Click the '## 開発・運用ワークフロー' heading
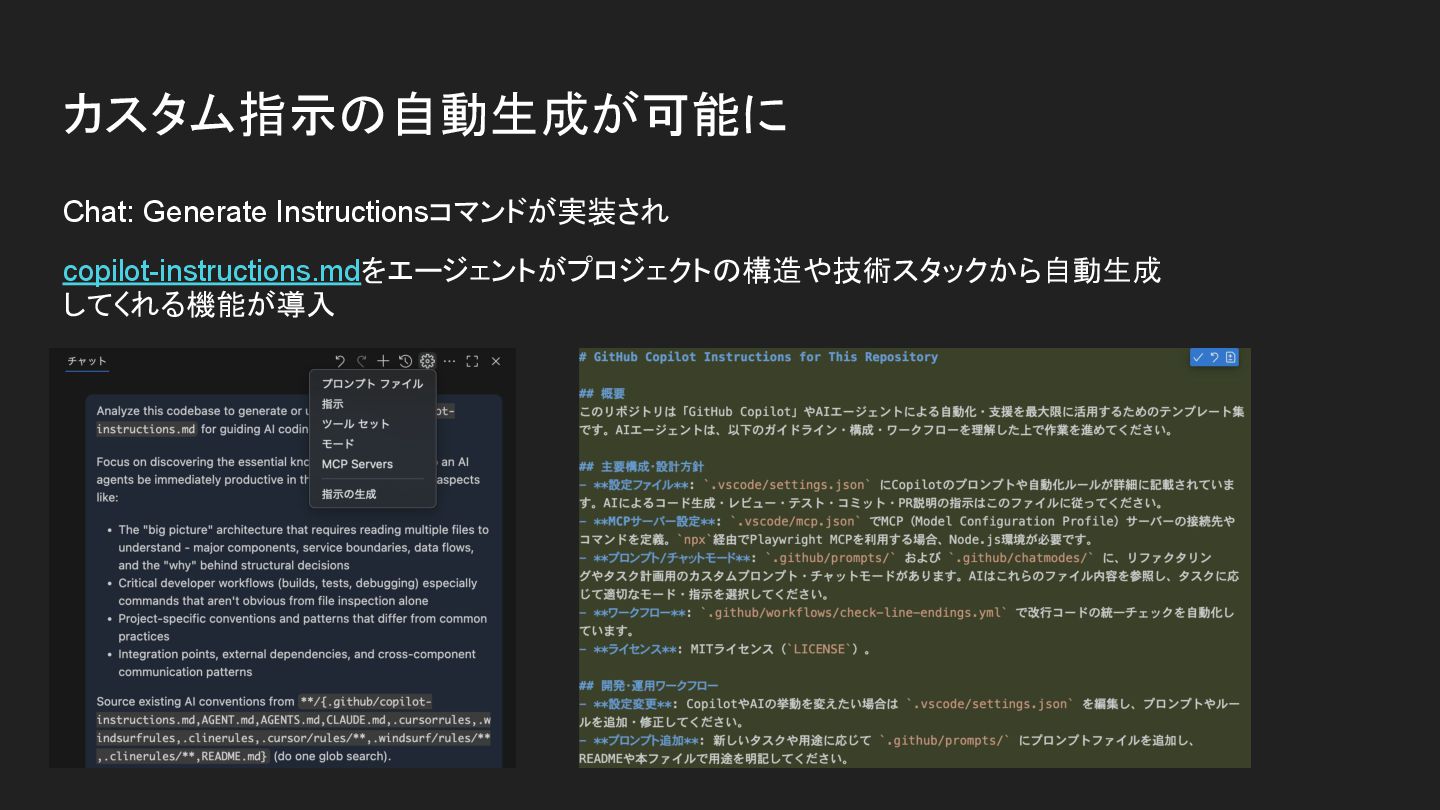Image resolution: width=1440 pixels, height=810 pixels. pyautogui.click(x=649, y=686)
